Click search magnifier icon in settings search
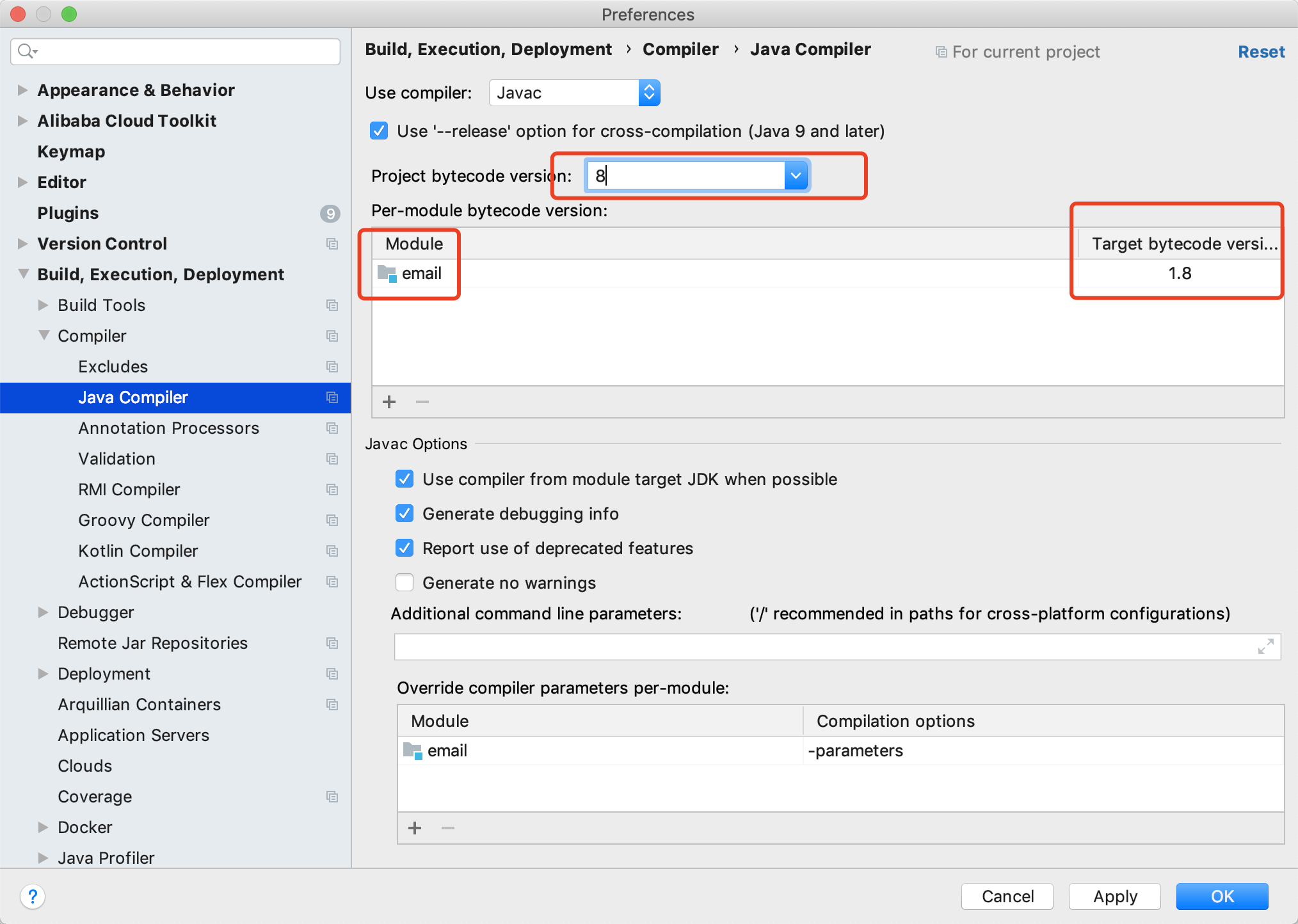The width and height of the screenshot is (1298, 924). [x=26, y=51]
